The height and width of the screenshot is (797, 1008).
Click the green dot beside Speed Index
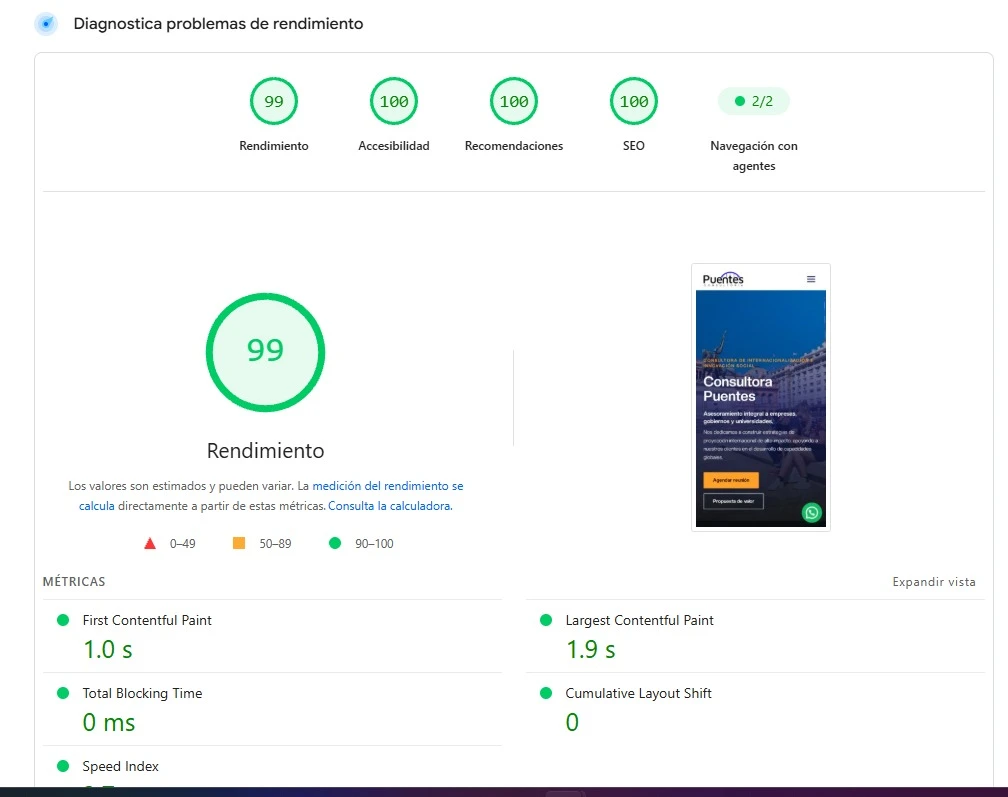(x=63, y=766)
